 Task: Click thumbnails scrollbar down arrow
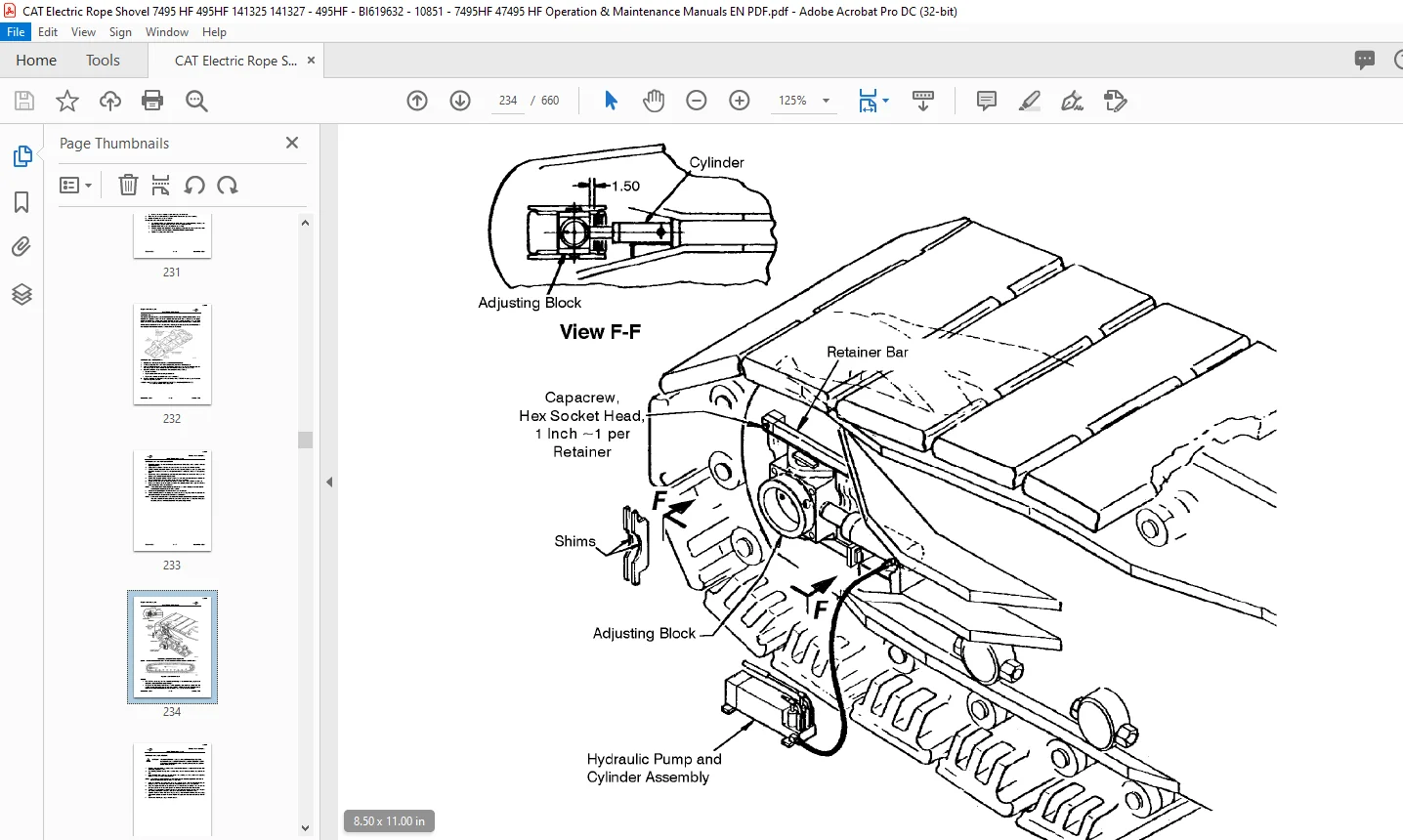(x=305, y=828)
